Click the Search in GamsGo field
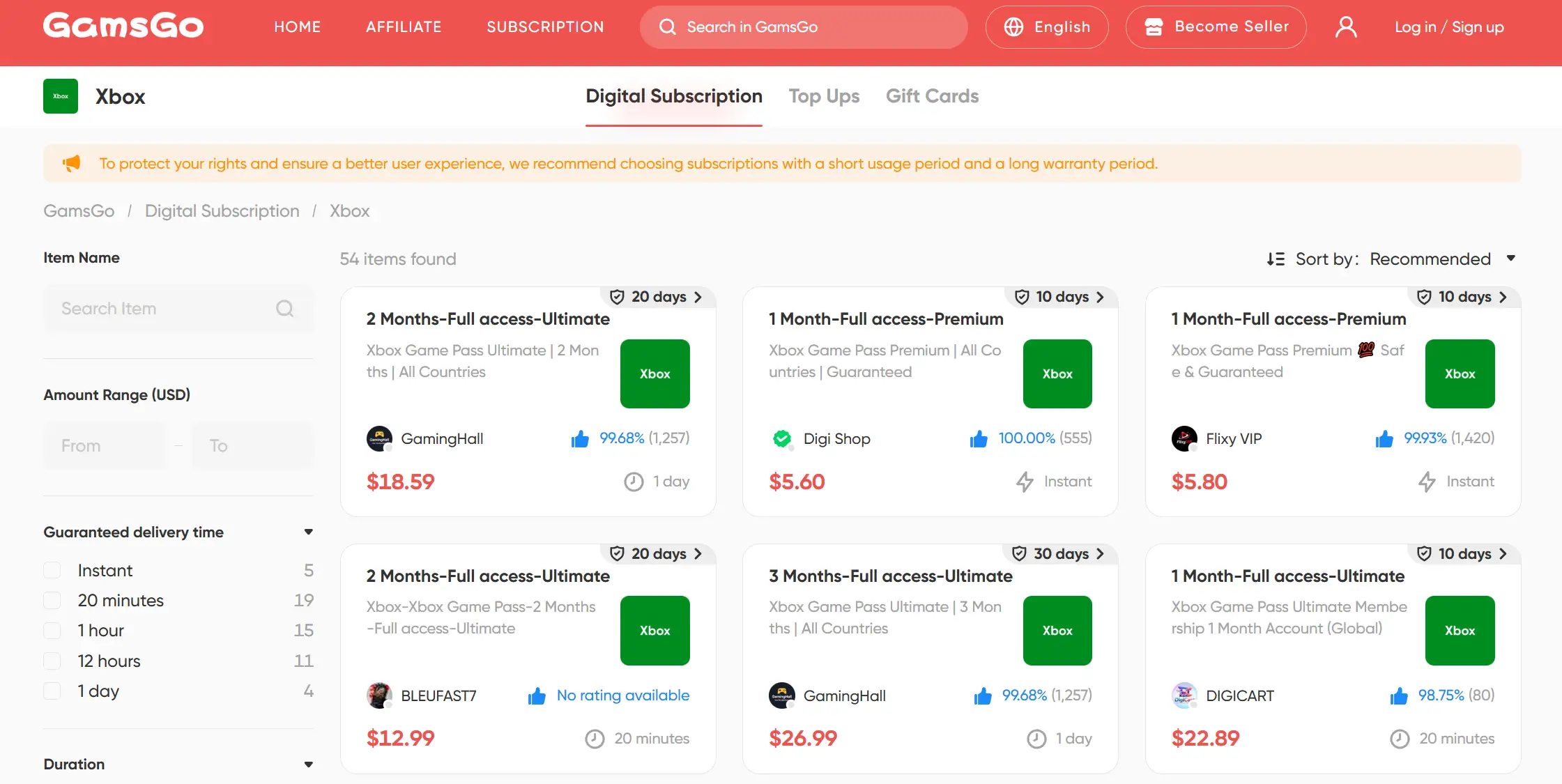1562x784 pixels. click(x=804, y=27)
